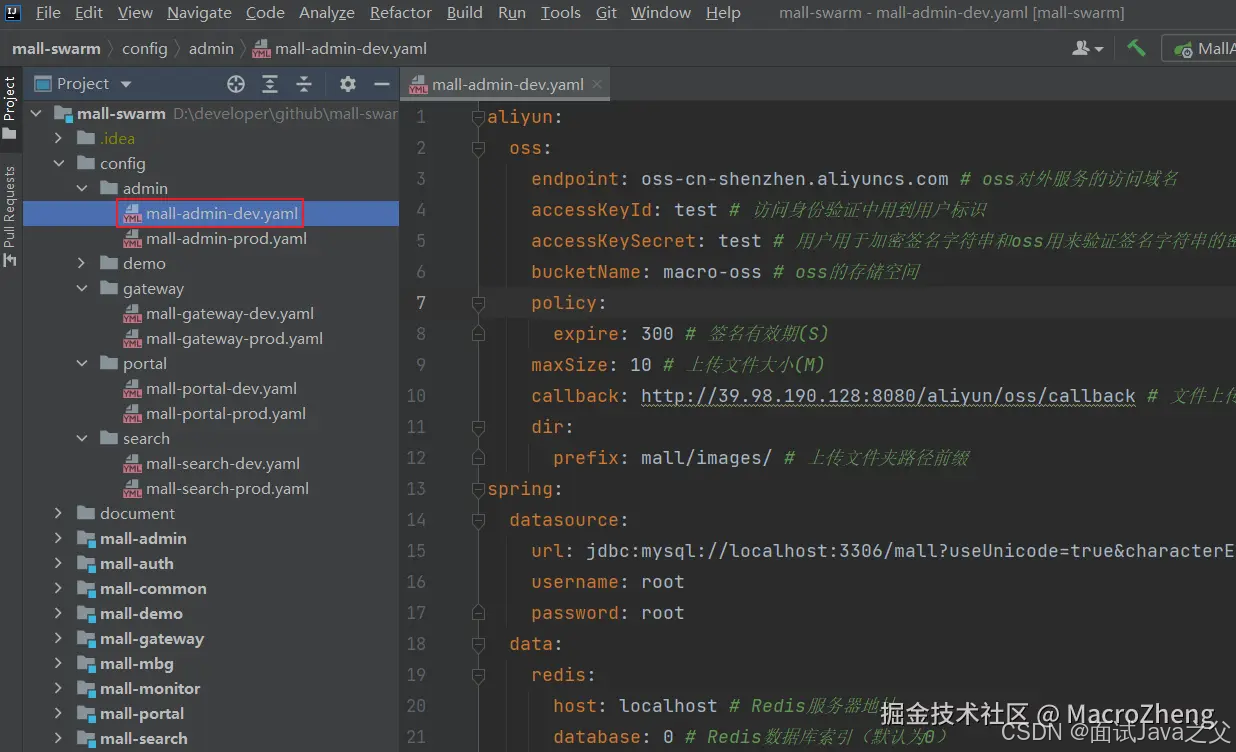
Task: Click the fold toggle beside datasource line
Action: (x=478, y=520)
